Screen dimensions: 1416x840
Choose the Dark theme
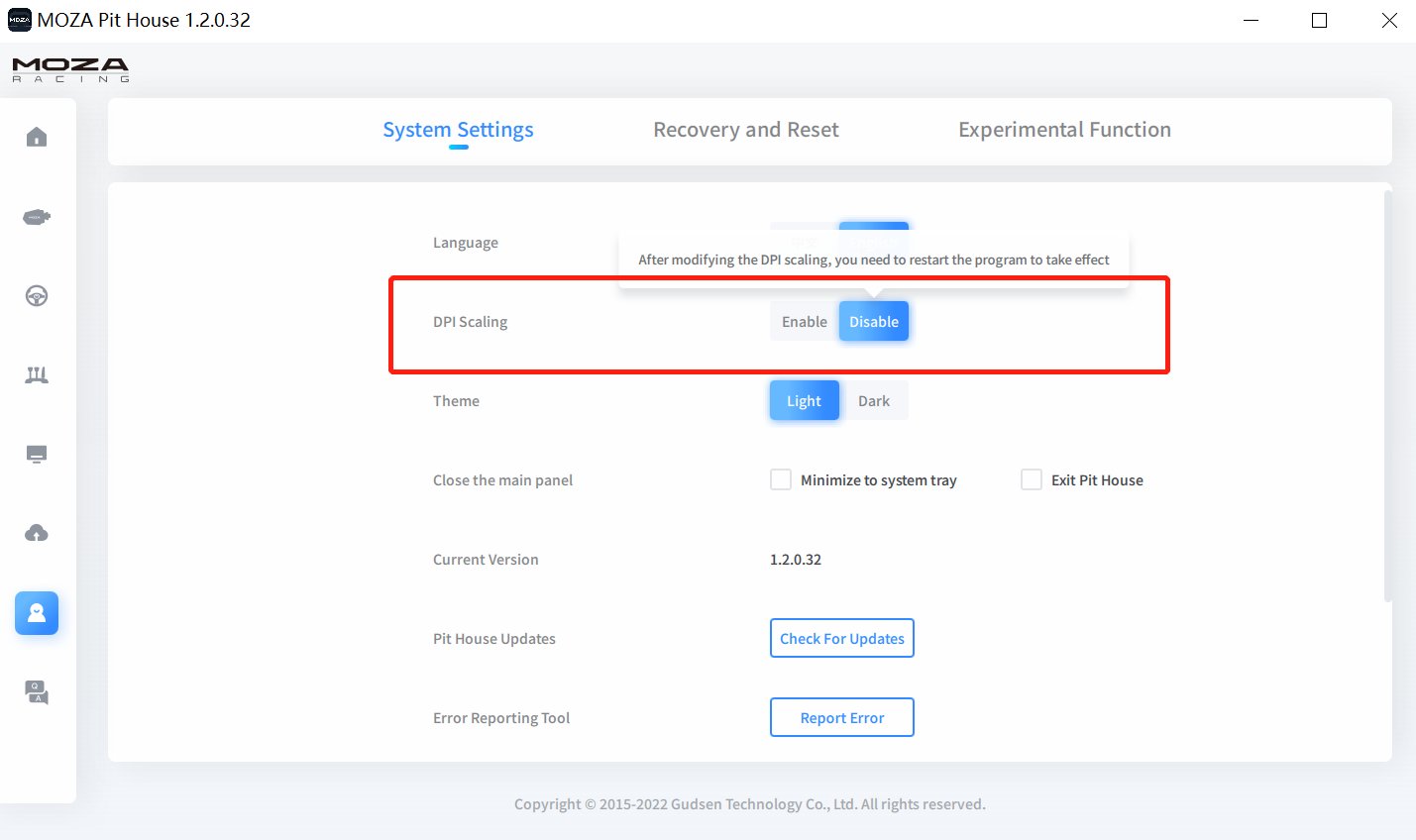click(x=874, y=400)
